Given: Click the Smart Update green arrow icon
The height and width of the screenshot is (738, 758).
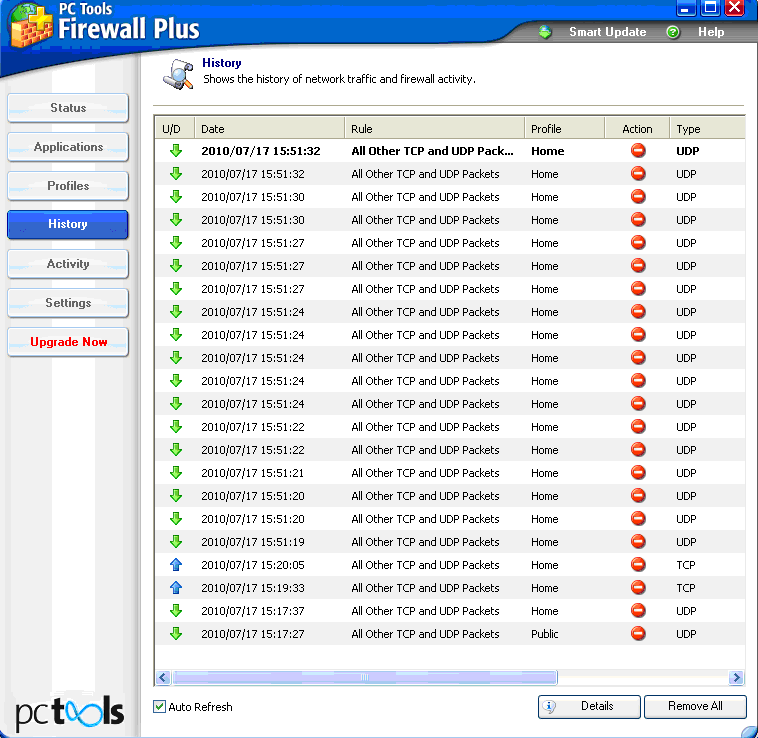Looking at the screenshot, I should 545,32.
